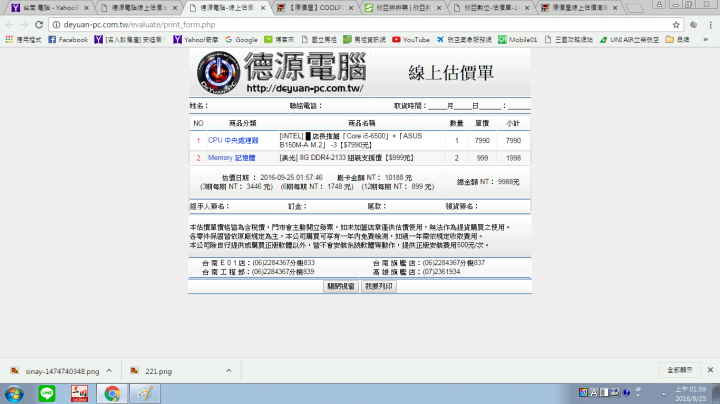This screenshot has width=720, height=404.
Task: Go back to previous page
Action: coord(10,25)
